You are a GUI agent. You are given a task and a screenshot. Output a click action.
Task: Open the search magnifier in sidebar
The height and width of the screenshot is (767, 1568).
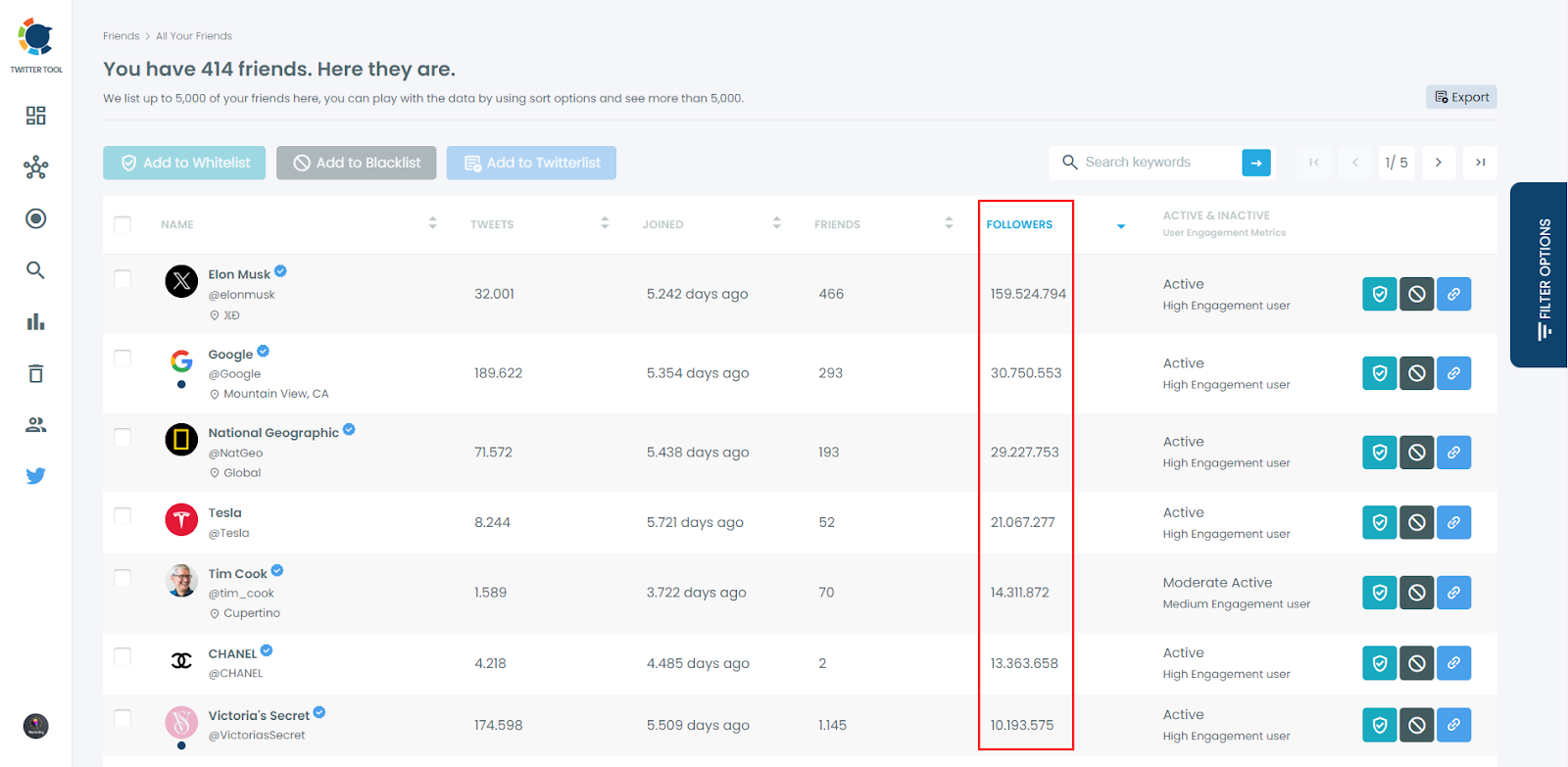[x=35, y=270]
